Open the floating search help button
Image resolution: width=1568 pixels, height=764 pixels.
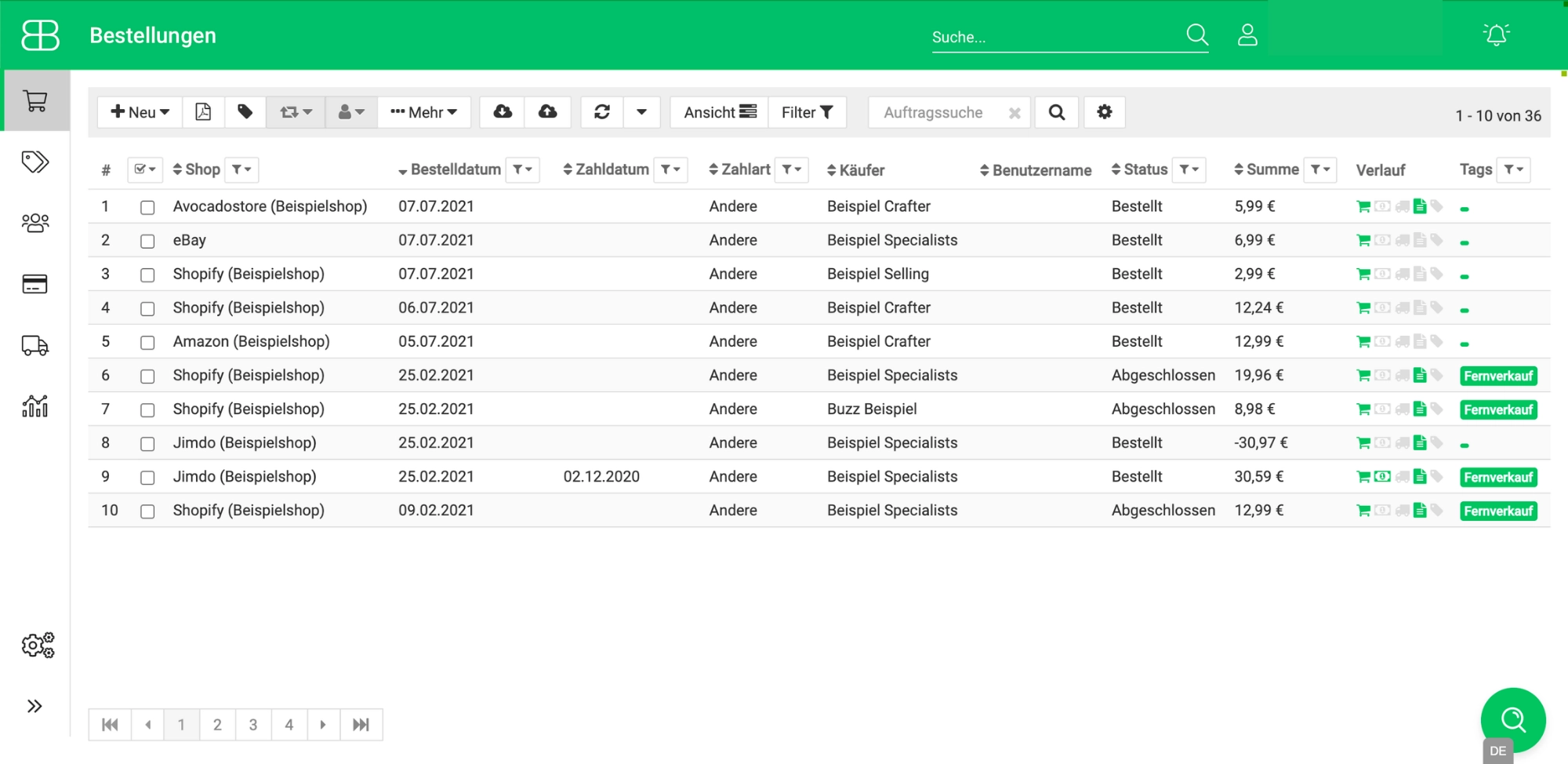tap(1513, 719)
